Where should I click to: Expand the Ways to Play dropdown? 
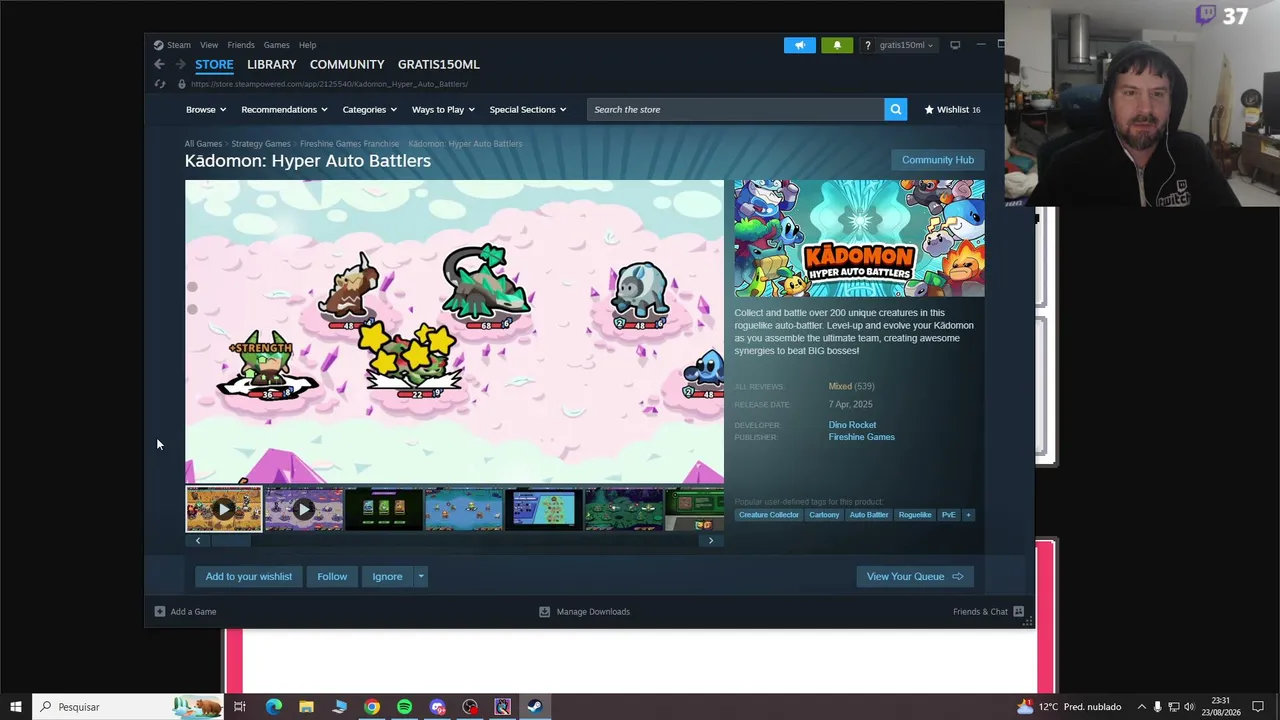[x=443, y=110]
